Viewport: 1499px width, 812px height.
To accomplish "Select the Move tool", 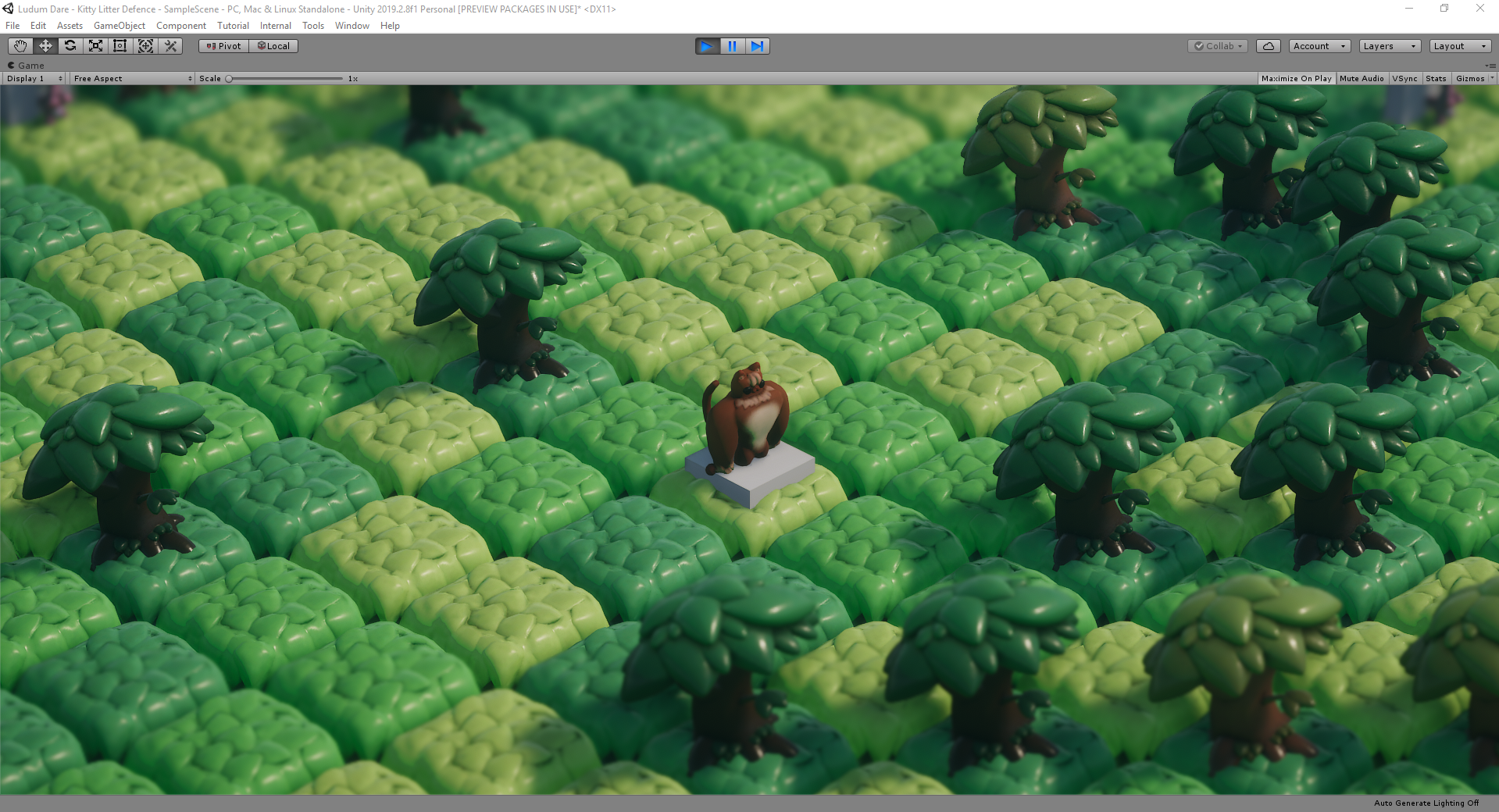I will [45, 46].
